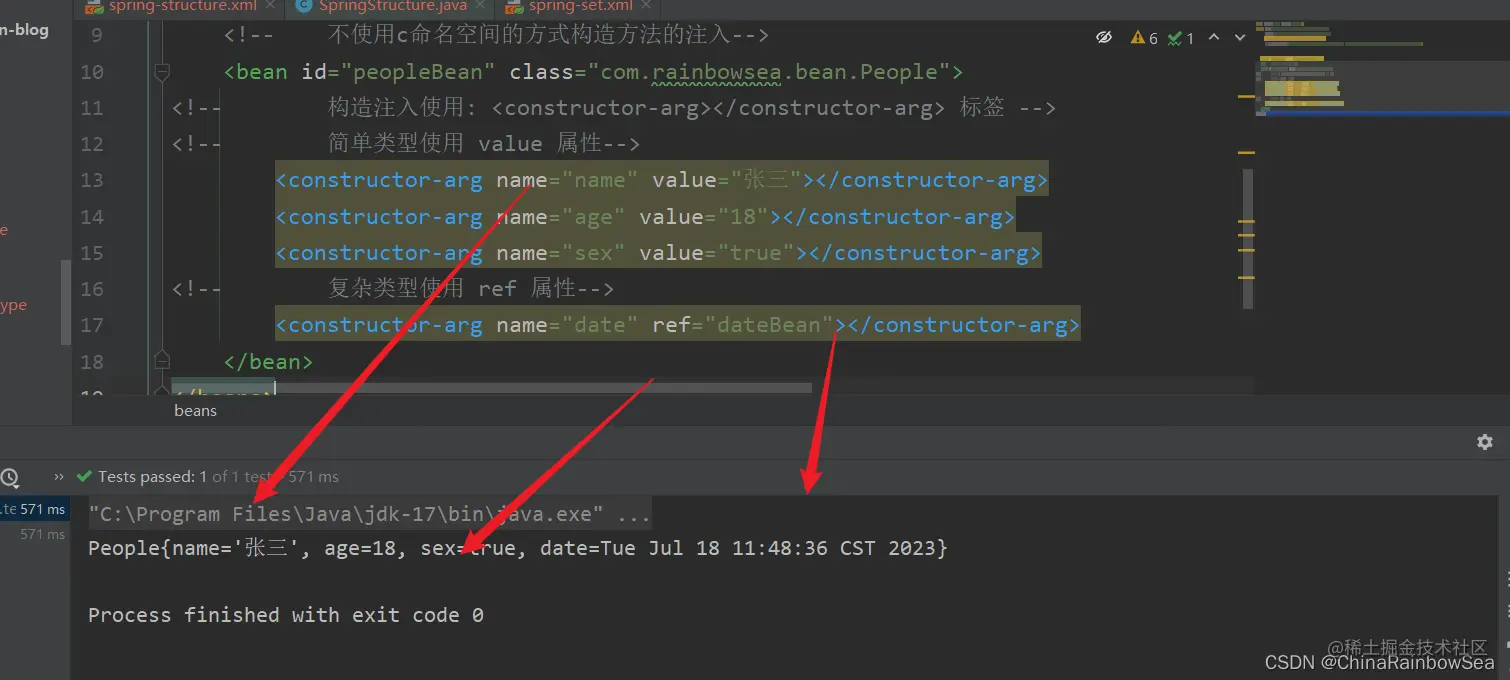Viewport: 1510px width, 680px height.
Task: Place cursor on constructor-arg name="name" line
Action: 662,180
